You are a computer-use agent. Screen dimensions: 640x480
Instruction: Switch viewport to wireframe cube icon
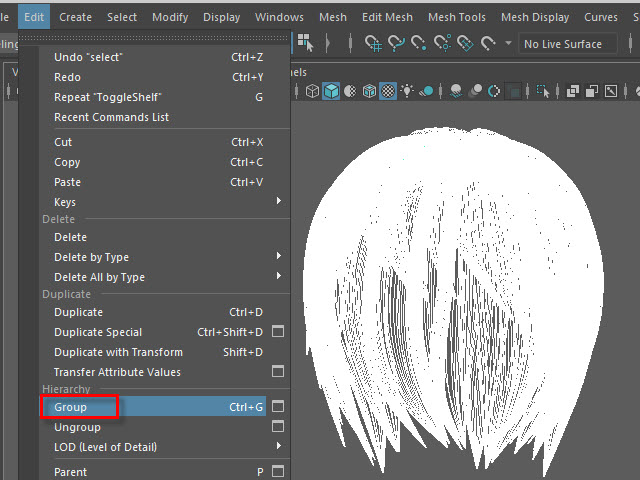pos(312,91)
